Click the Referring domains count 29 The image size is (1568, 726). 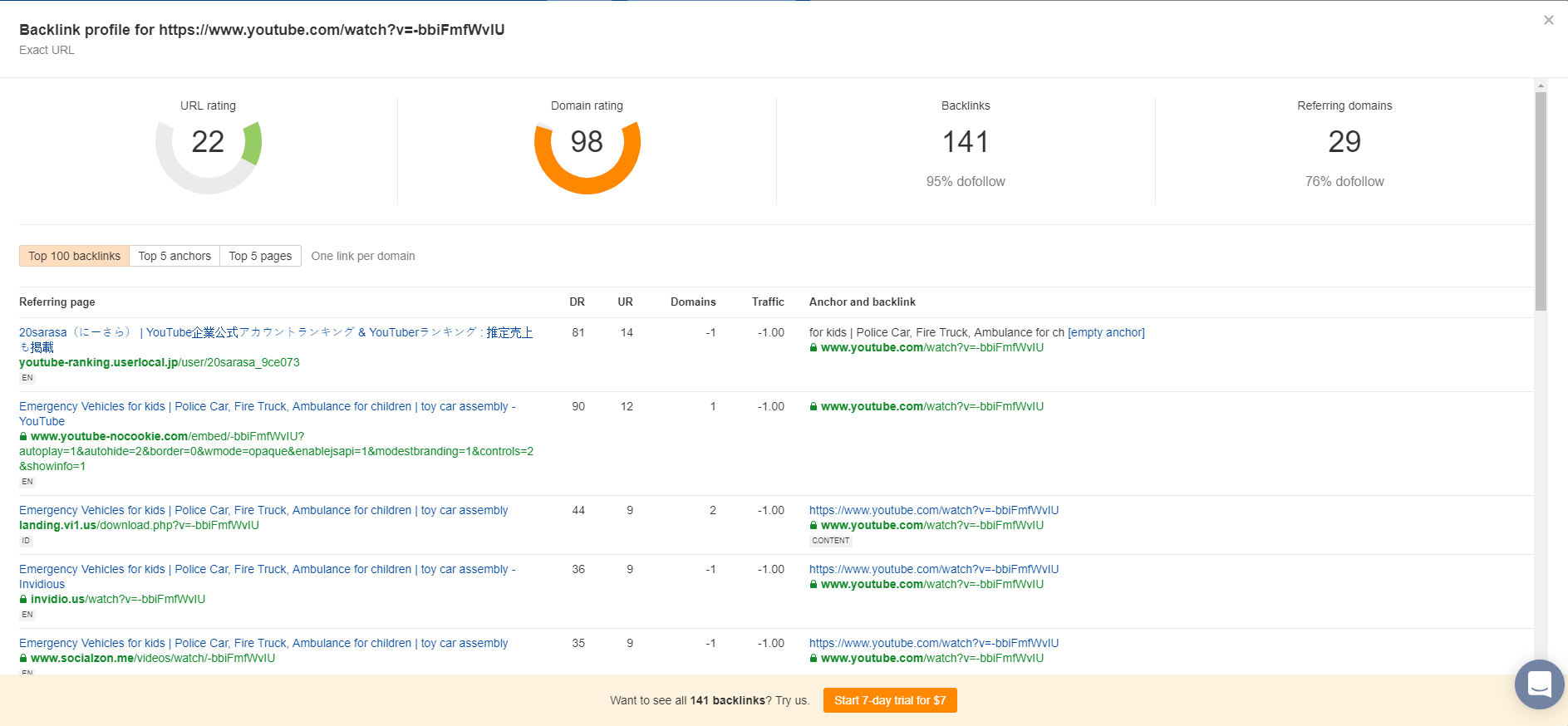[x=1344, y=142]
